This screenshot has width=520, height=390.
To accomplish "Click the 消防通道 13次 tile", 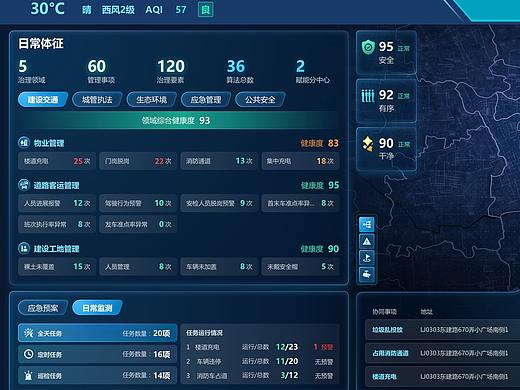I will click(x=219, y=161).
